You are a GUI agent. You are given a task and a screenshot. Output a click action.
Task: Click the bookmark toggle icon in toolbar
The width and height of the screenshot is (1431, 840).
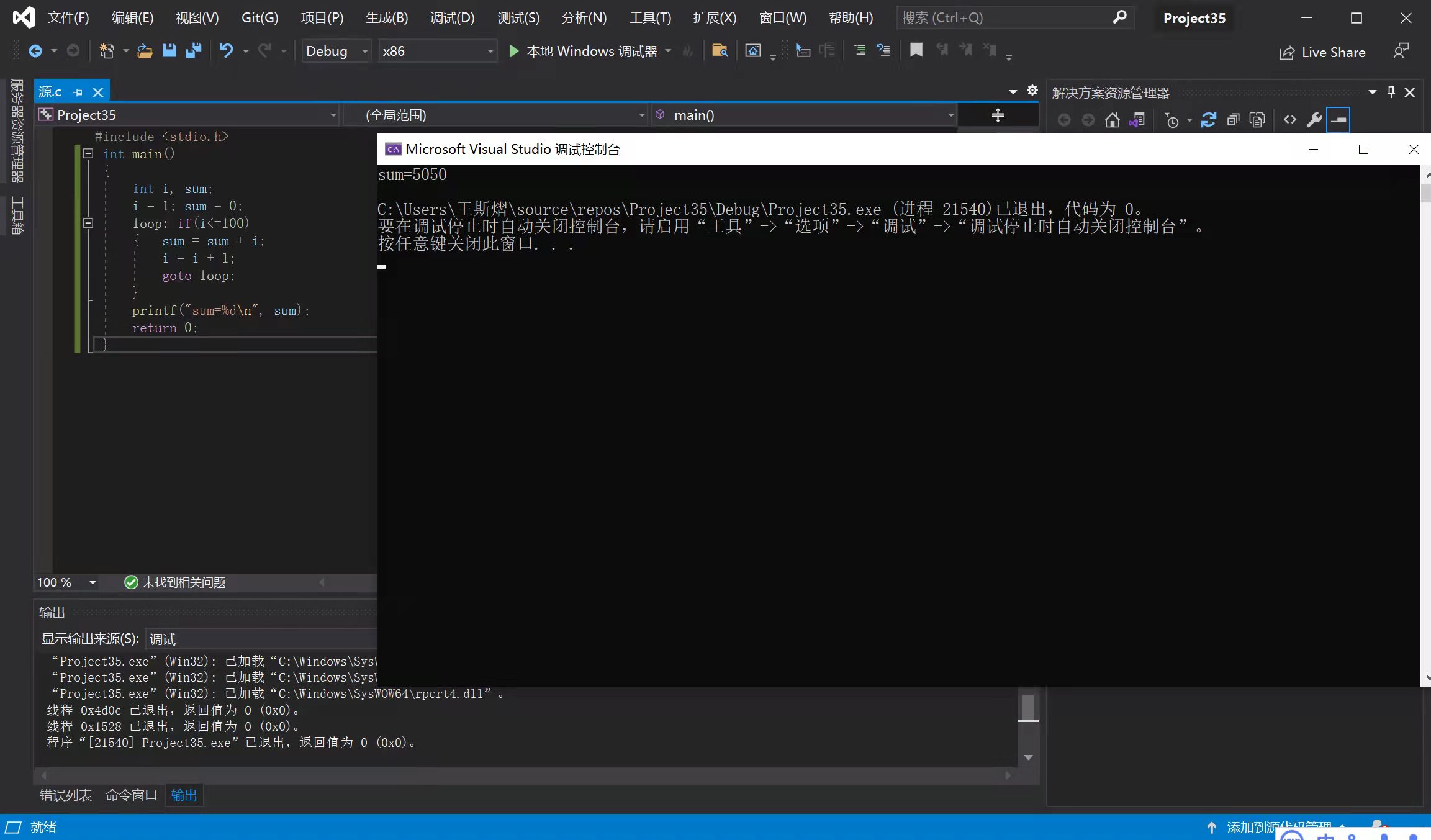(x=916, y=50)
